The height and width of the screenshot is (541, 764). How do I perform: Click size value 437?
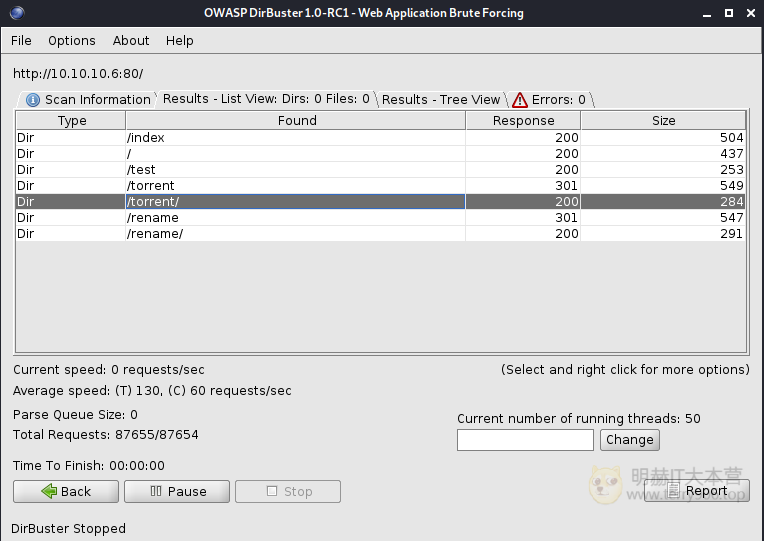pyautogui.click(x=731, y=154)
